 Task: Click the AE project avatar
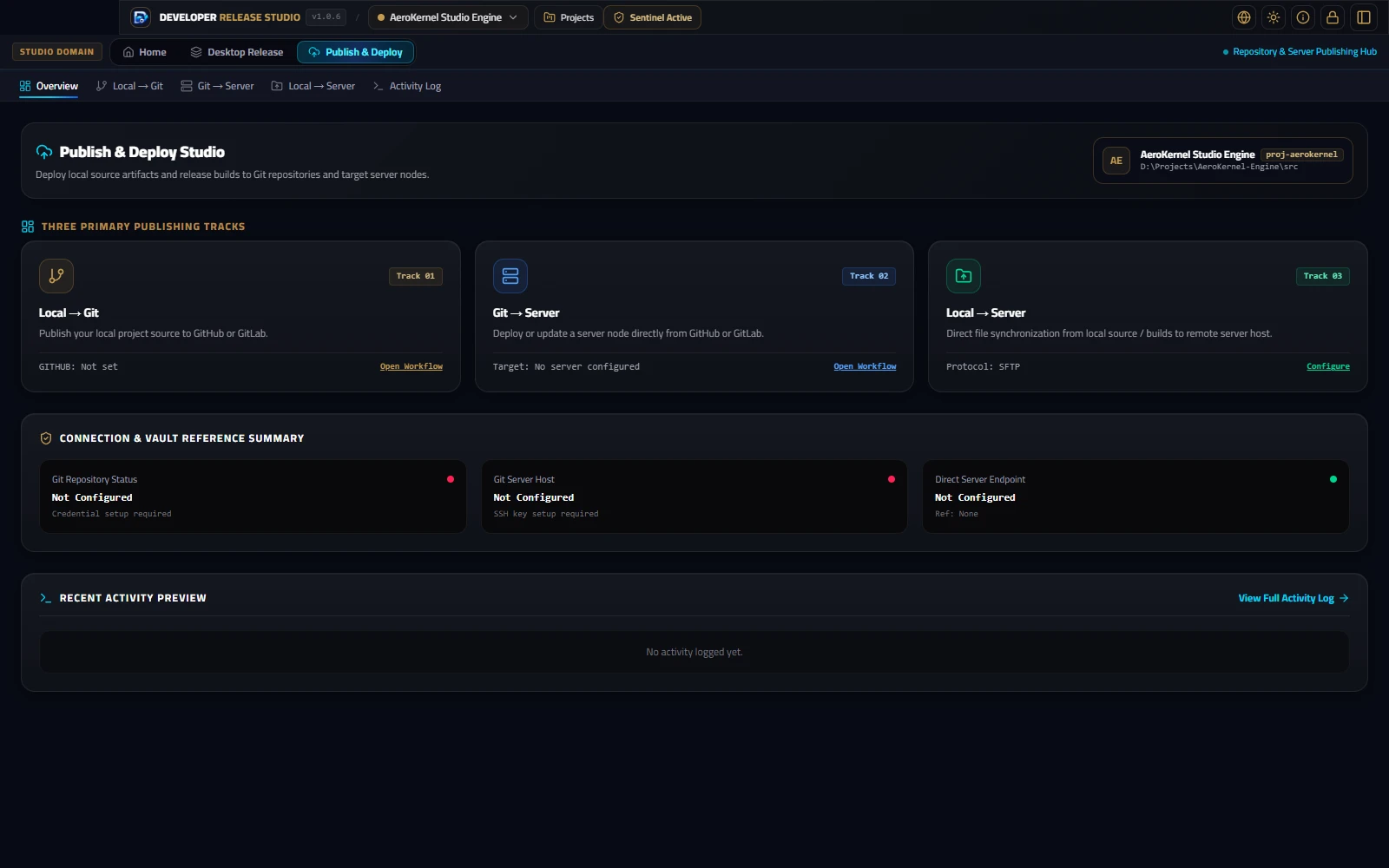[x=1116, y=161]
